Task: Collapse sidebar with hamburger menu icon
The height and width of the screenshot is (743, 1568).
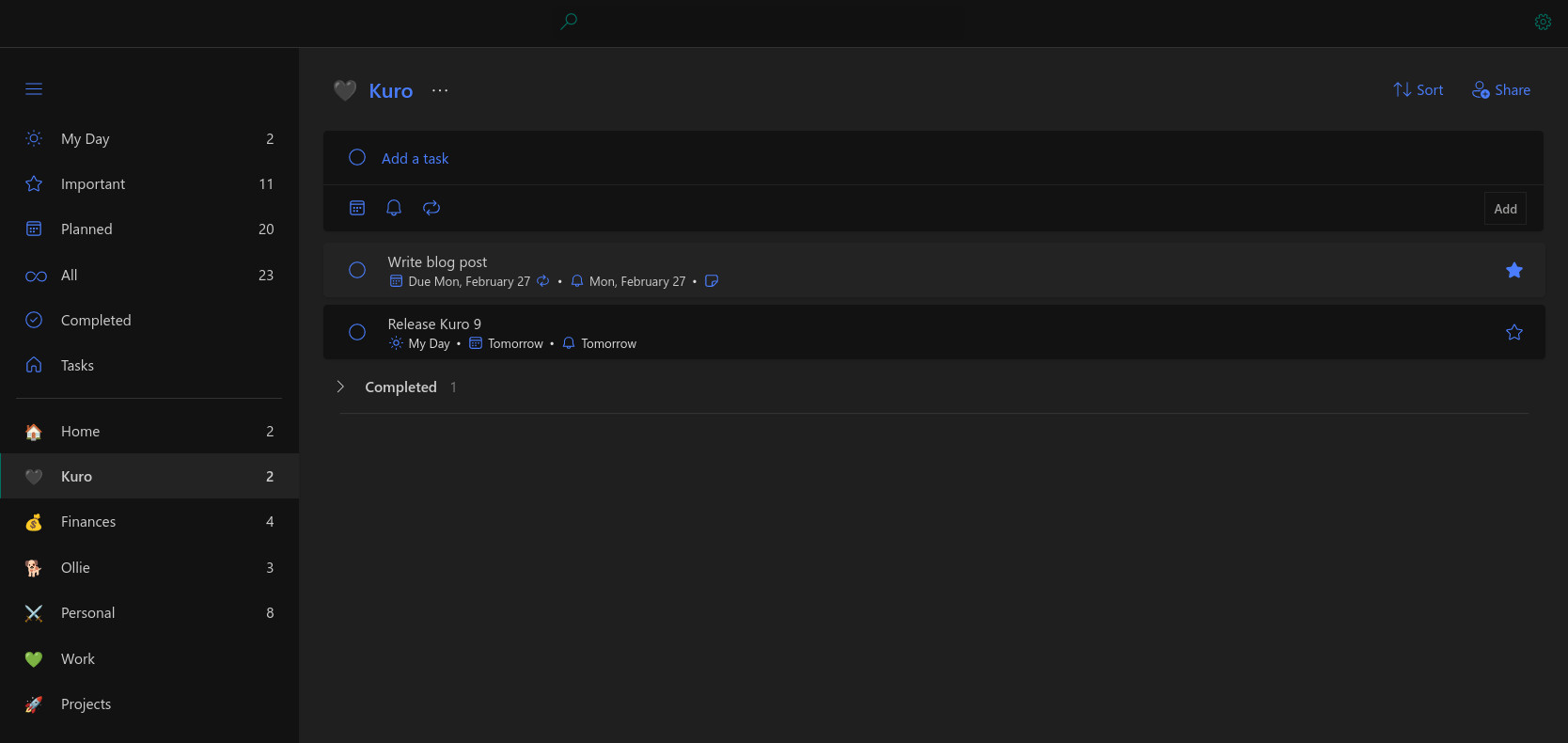Action: [34, 89]
